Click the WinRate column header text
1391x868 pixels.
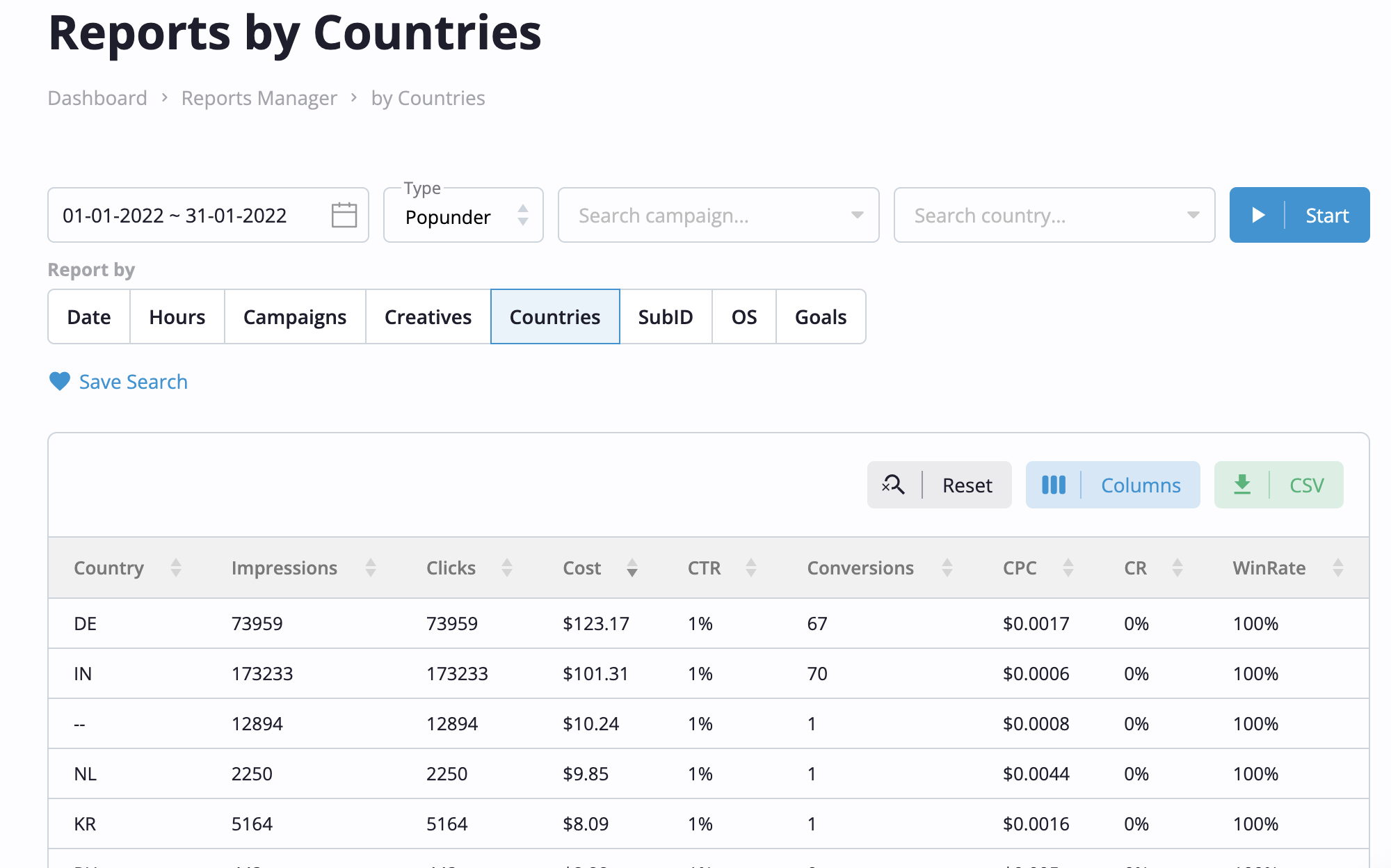tap(1269, 568)
